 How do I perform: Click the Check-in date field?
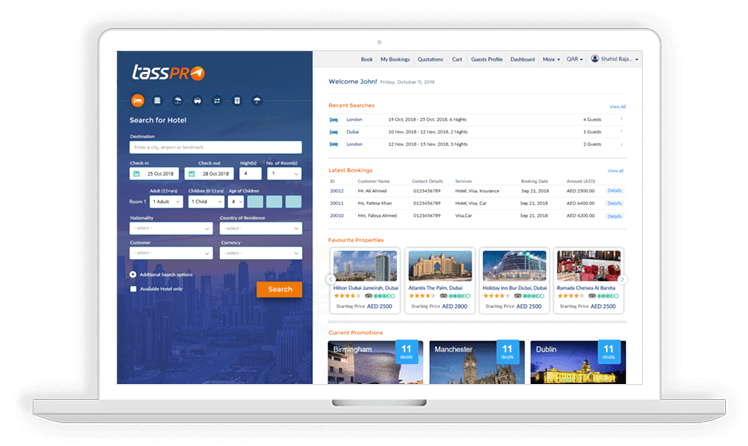tap(154, 174)
